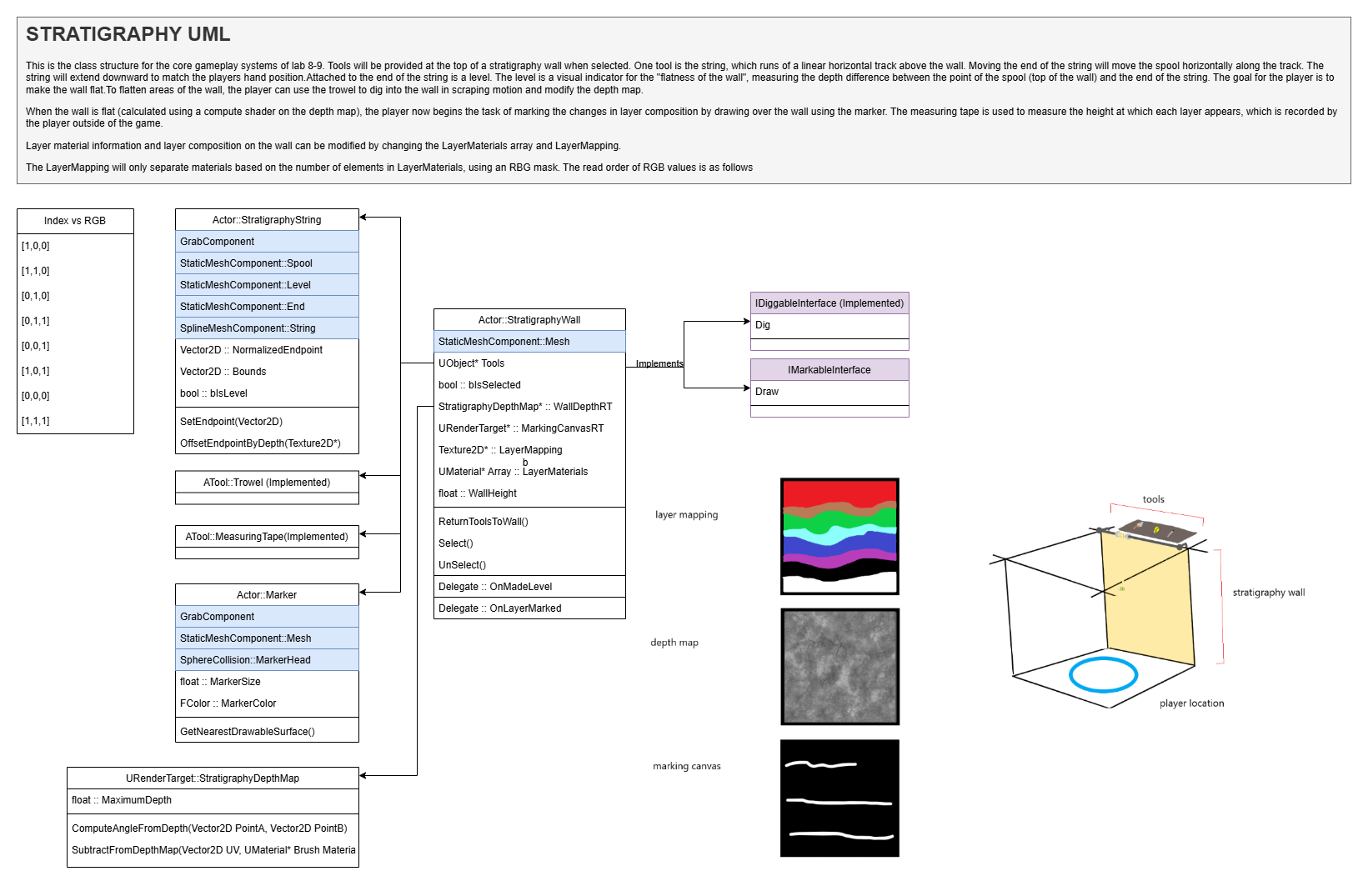Click the tools tray on the 3D wall sketch
1368x896 pixels.
(x=1157, y=530)
